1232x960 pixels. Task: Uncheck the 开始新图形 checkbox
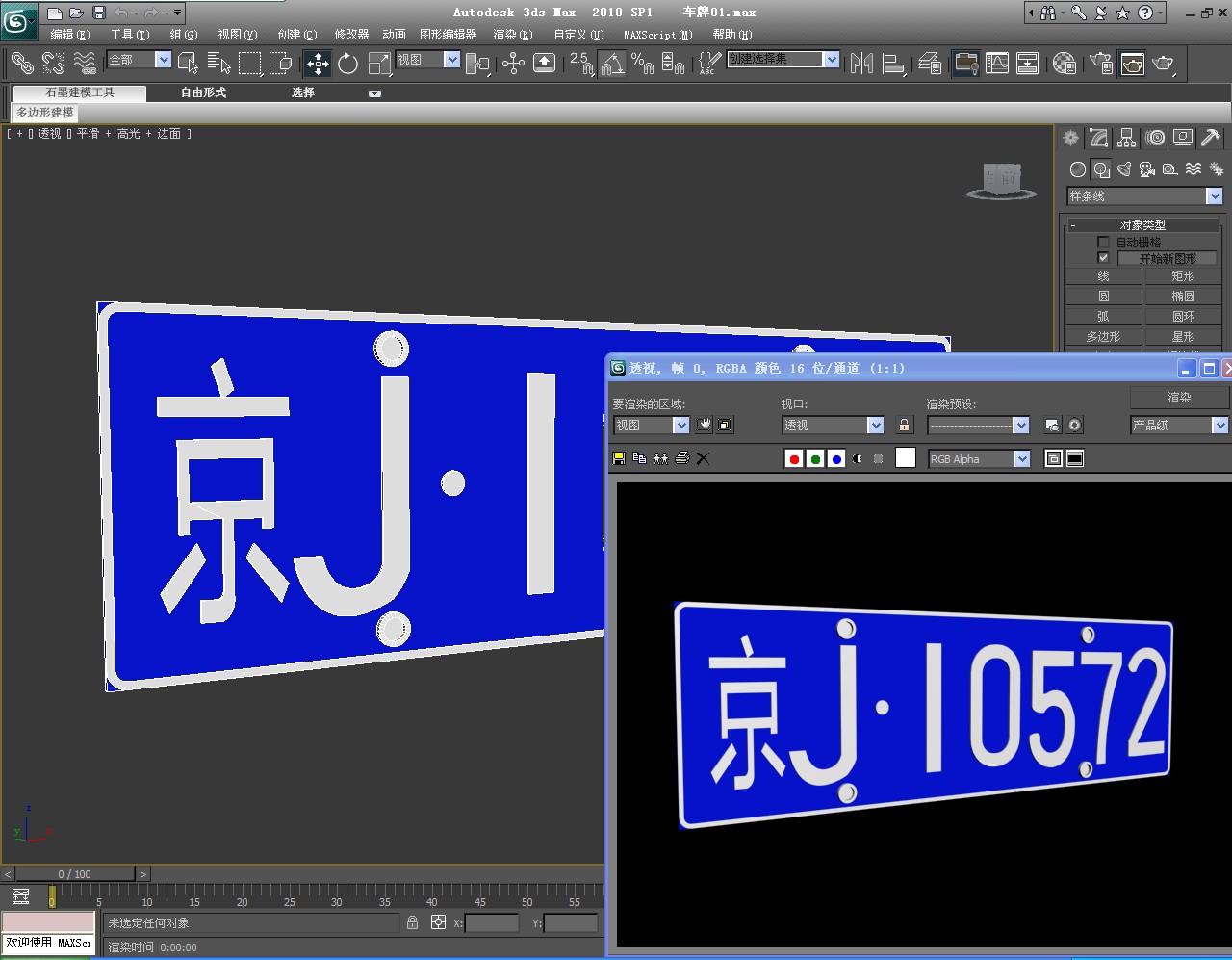pos(1103,258)
